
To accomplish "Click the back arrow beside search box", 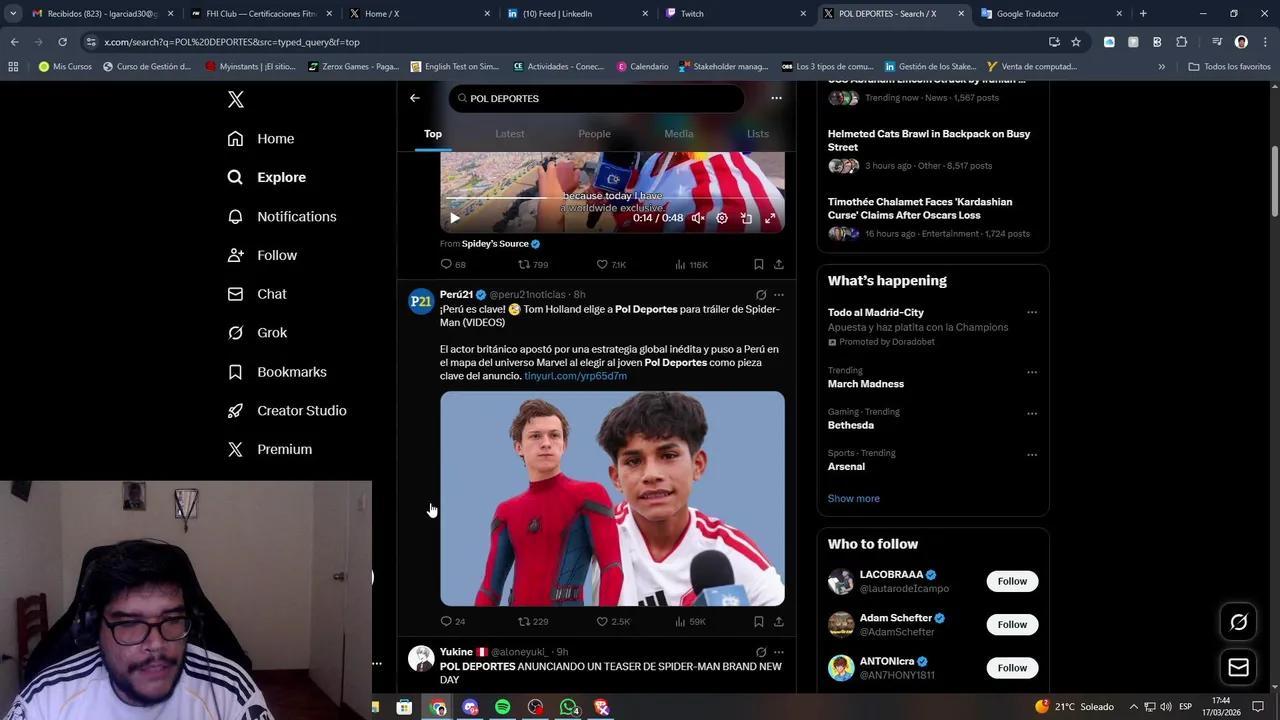I will pyautogui.click(x=415, y=98).
